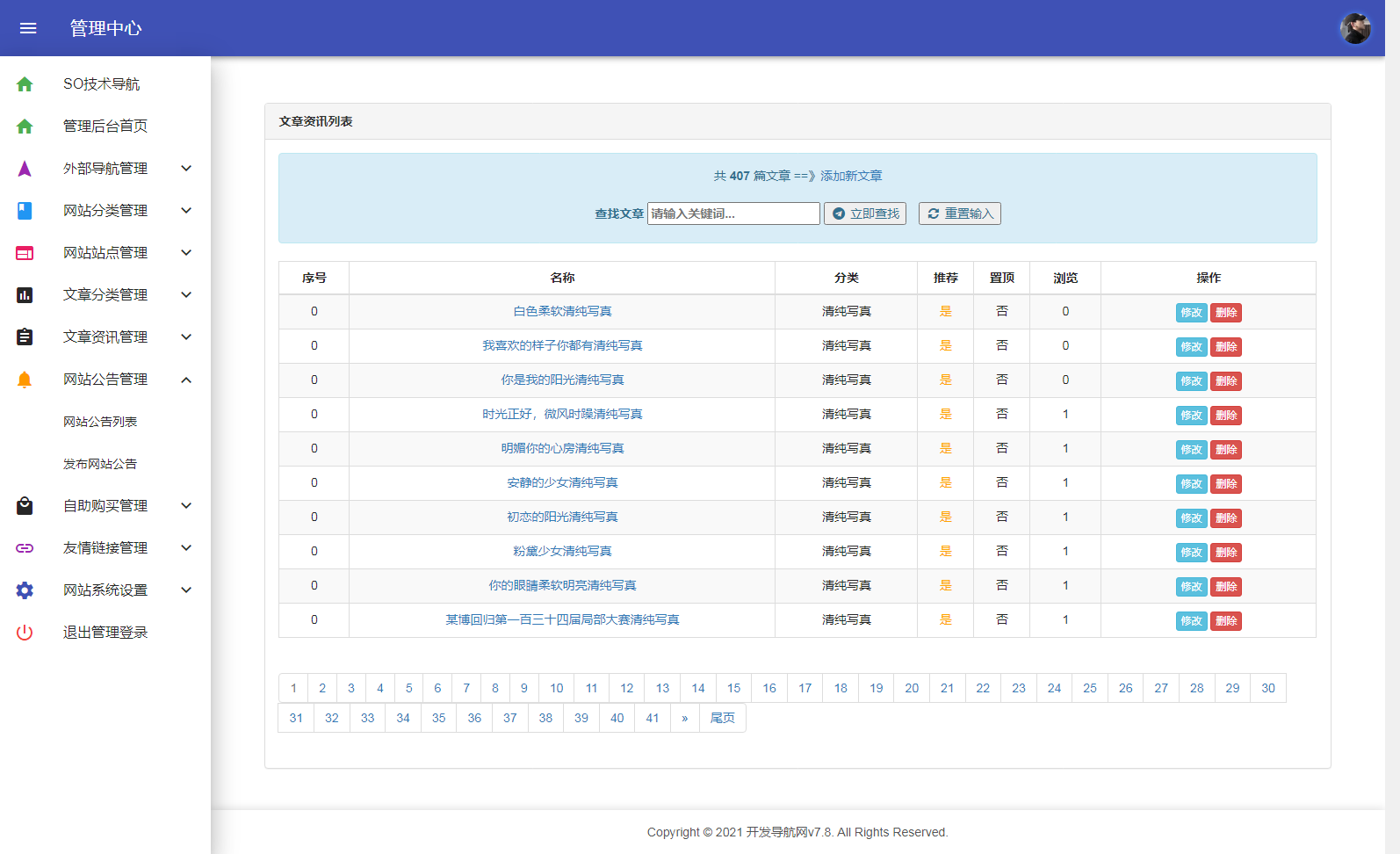Click the hamburger menu icon
The height and width of the screenshot is (854, 1400).
click(x=28, y=28)
